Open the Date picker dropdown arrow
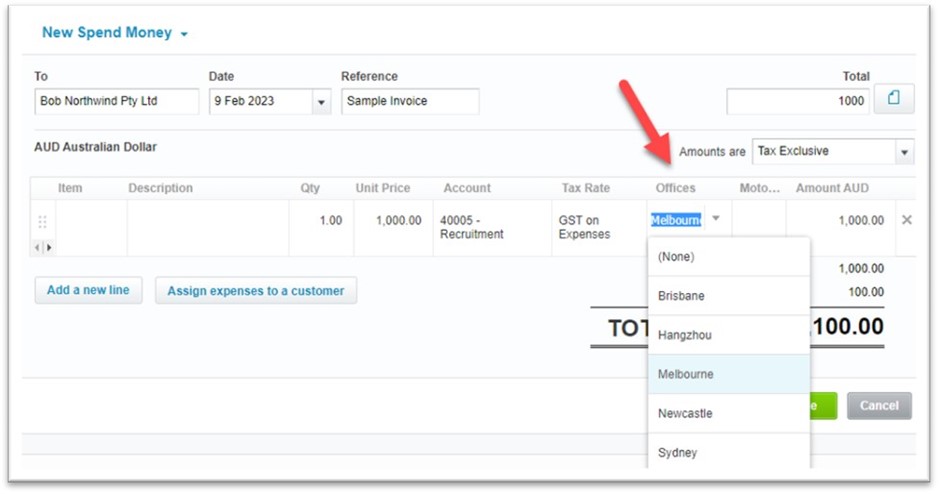 (321, 101)
